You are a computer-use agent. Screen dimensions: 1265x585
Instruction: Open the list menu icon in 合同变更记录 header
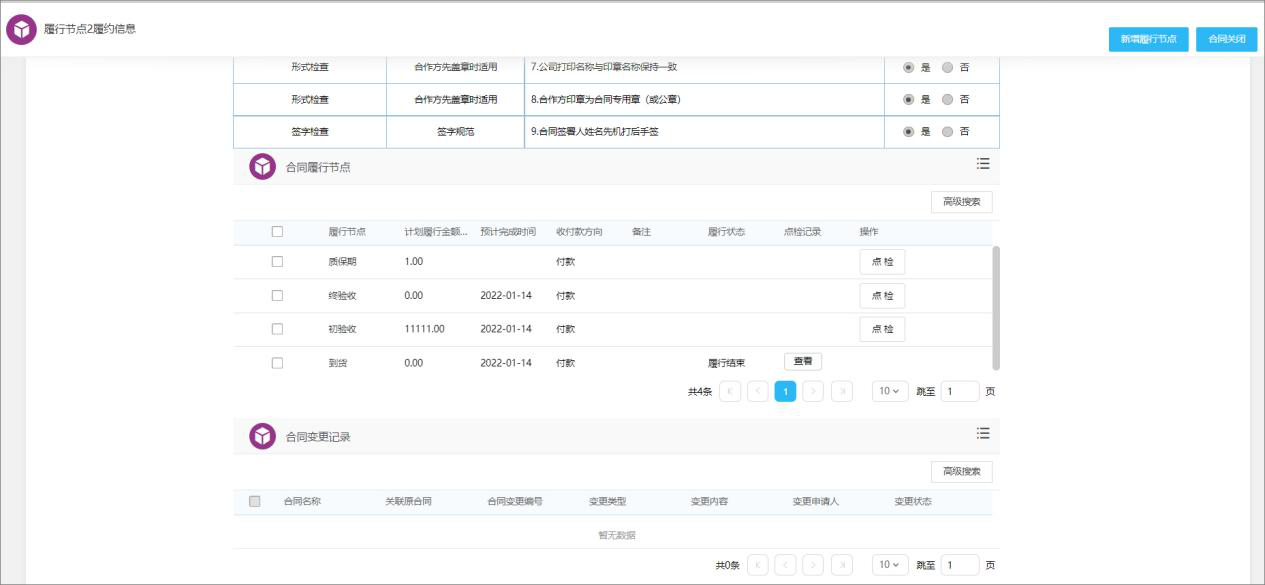point(983,433)
